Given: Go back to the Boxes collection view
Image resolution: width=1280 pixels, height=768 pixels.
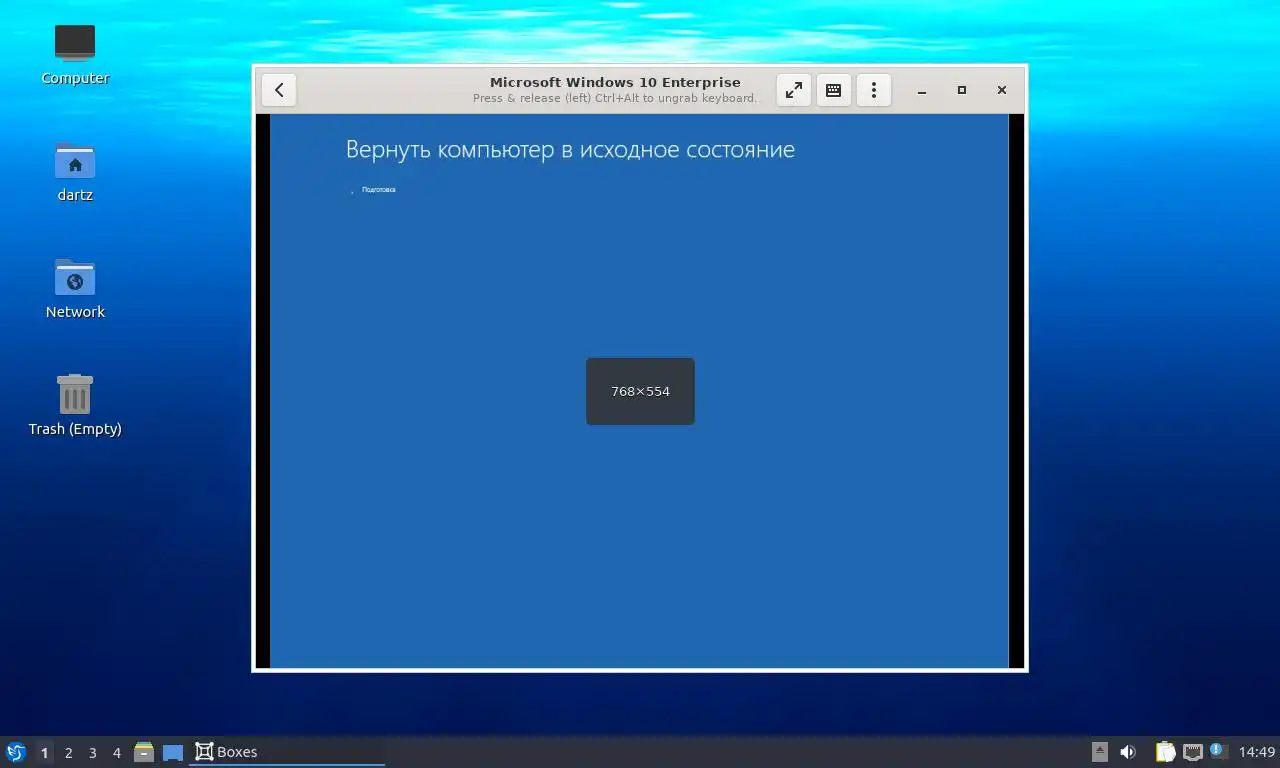Looking at the screenshot, I should (x=279, y=90).
